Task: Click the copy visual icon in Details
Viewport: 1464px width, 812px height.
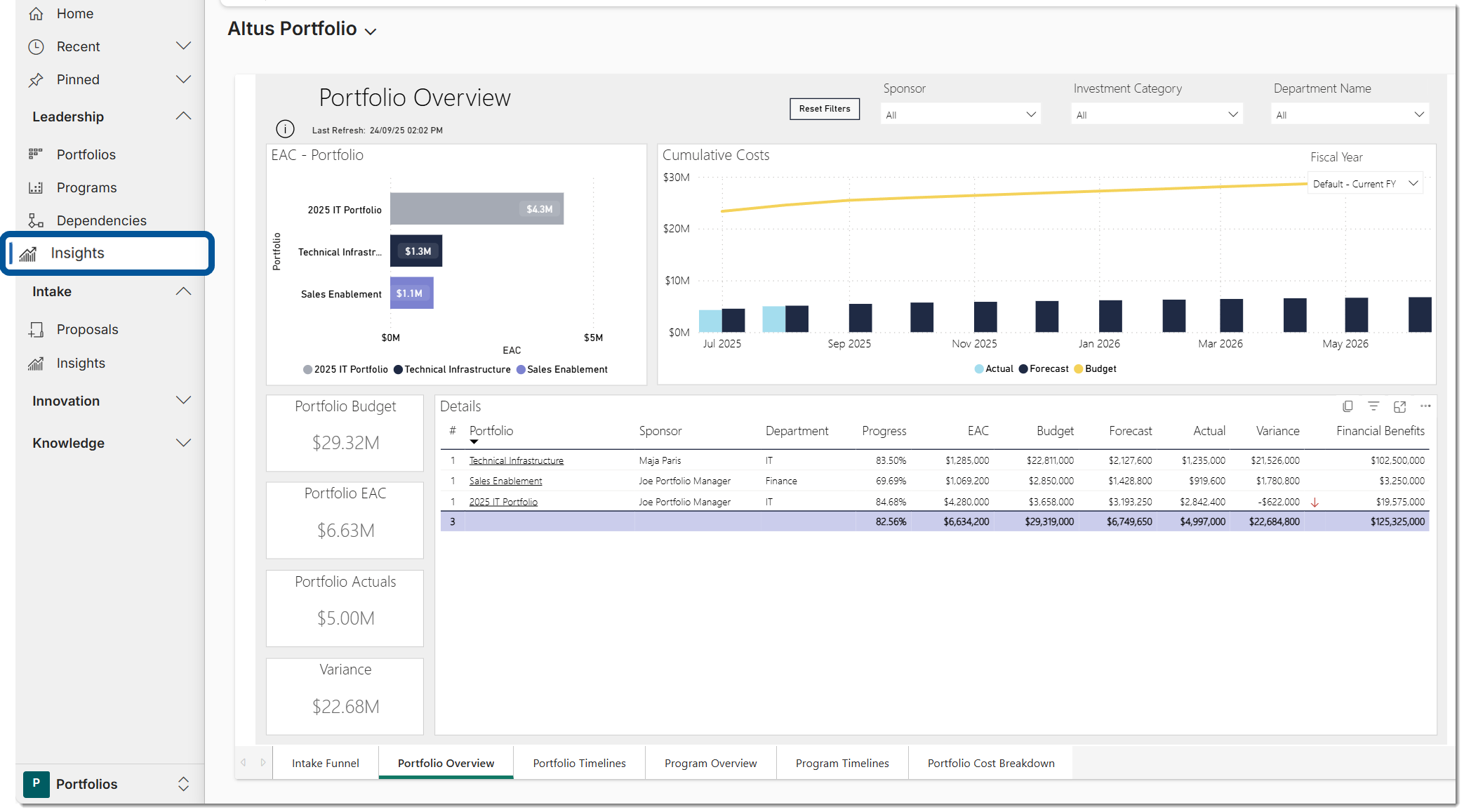Action: [1347, 406]
